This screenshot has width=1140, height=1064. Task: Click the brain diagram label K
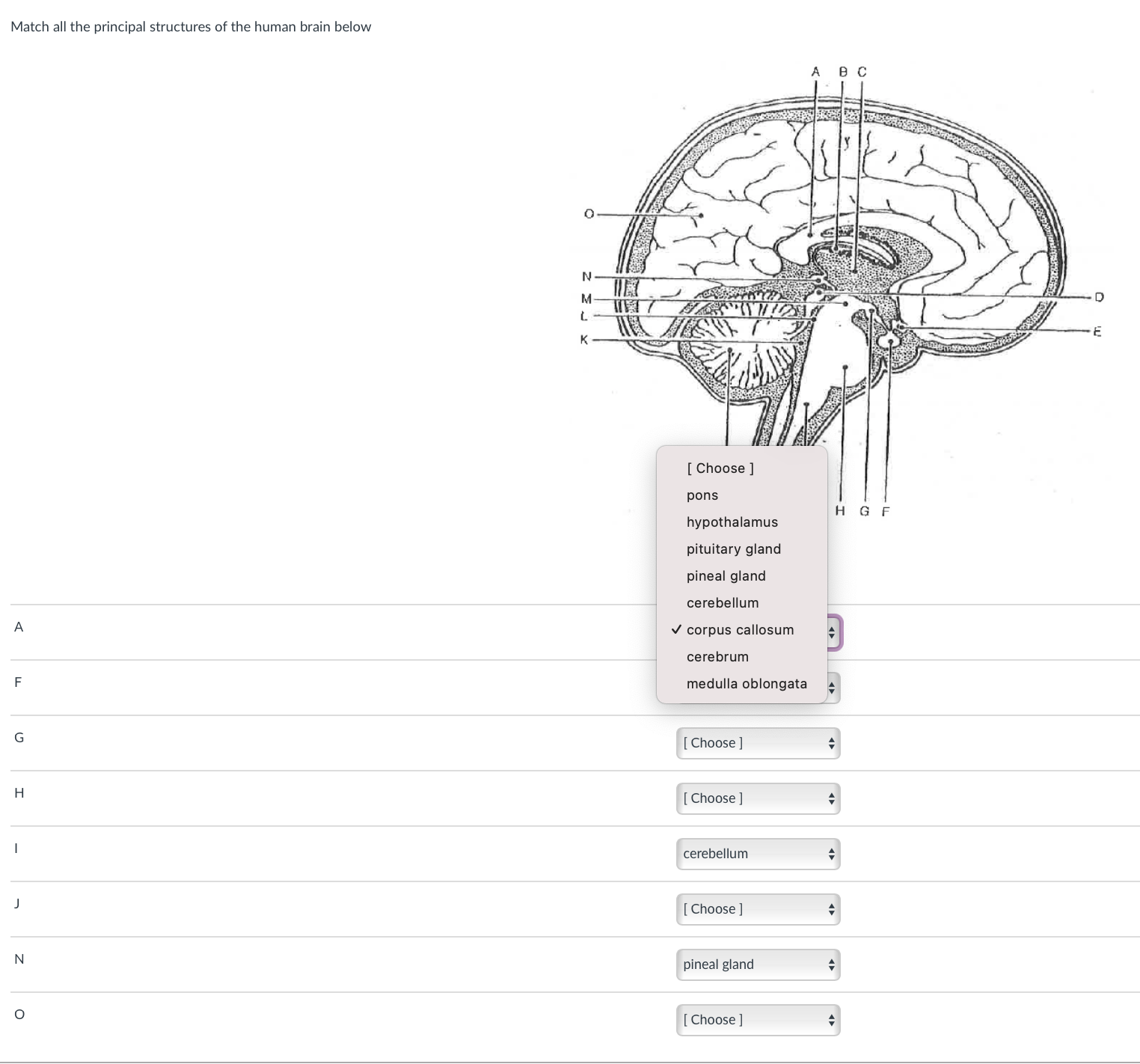tap(583, 338)
